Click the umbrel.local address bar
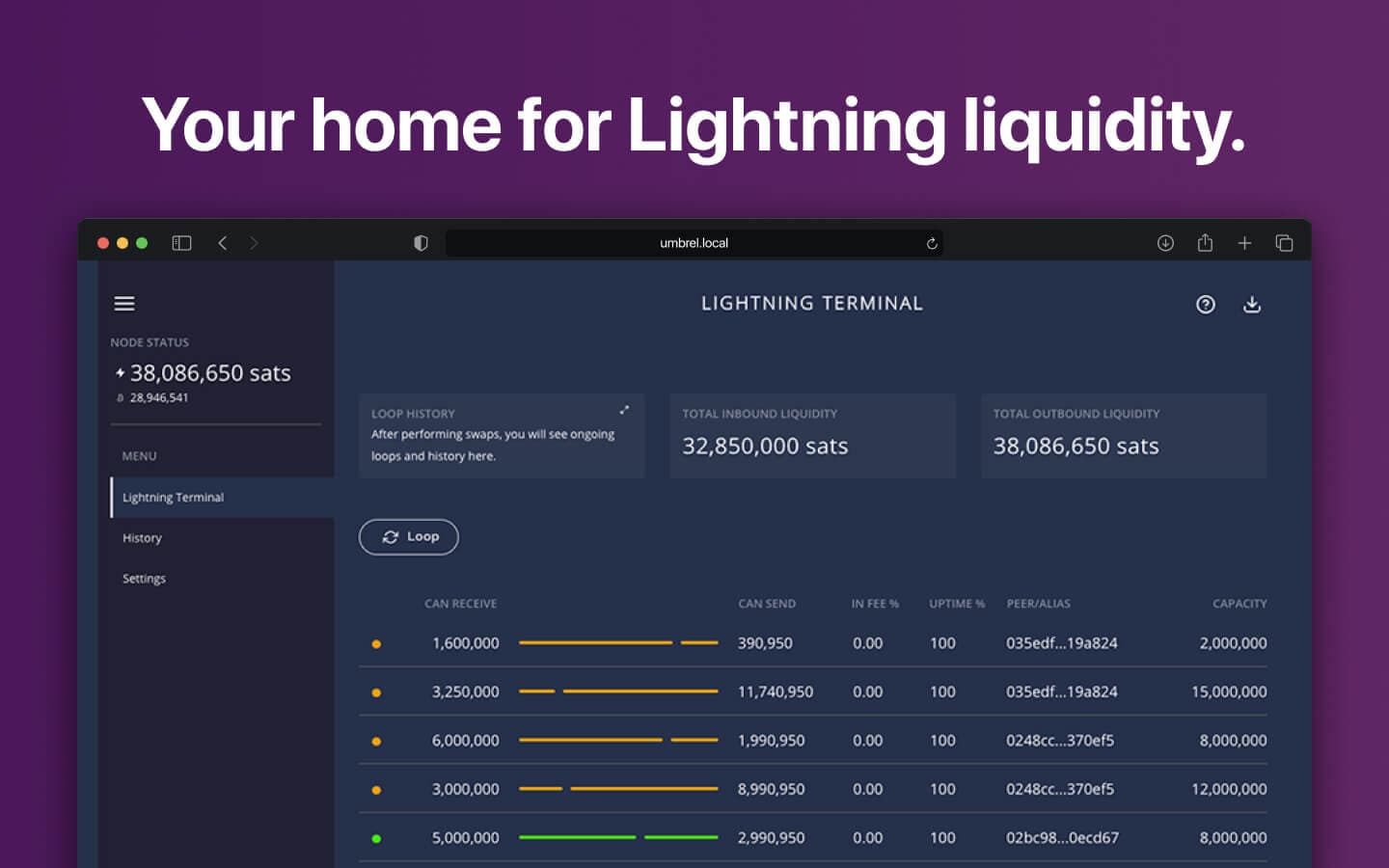This screenshot has height=868, width=1389. point(694,243)
